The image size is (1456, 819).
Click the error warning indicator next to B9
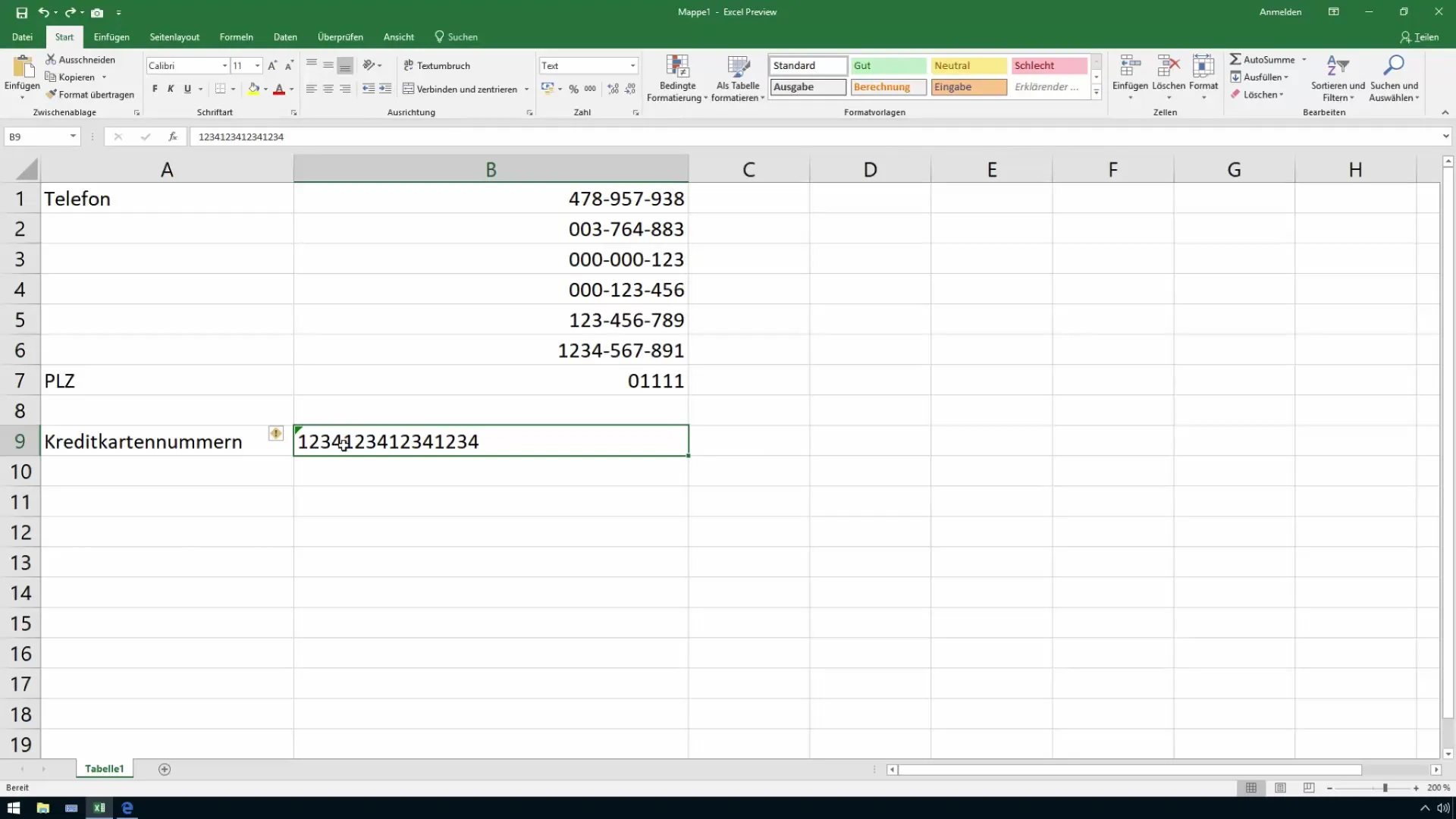click(x=275, y=433)
